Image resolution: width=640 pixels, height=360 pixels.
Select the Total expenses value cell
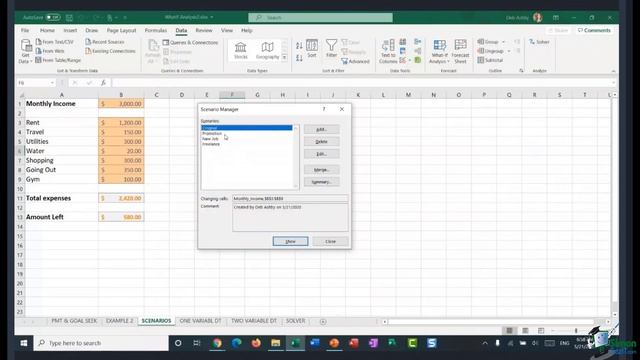(x=121, y=198)
